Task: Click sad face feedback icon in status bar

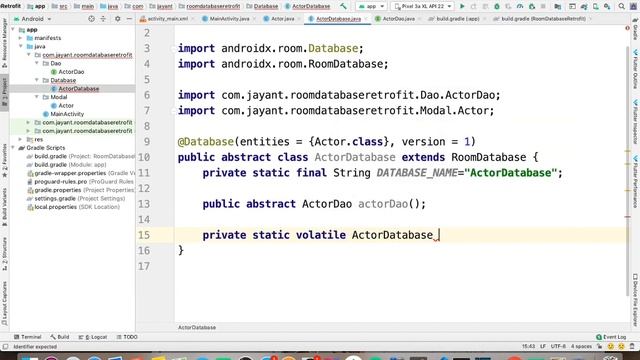Action: tap(621, 347)
